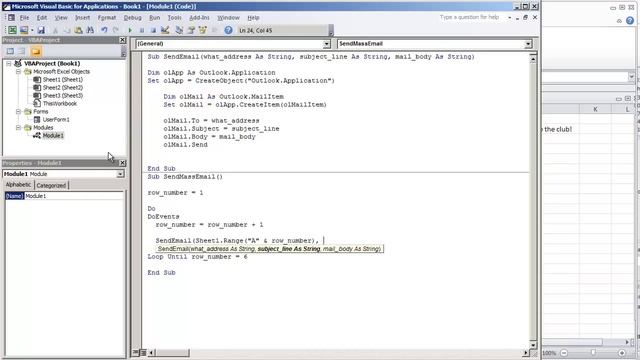Click the code window horizontal scrollbar thumb

click(173, 353)
